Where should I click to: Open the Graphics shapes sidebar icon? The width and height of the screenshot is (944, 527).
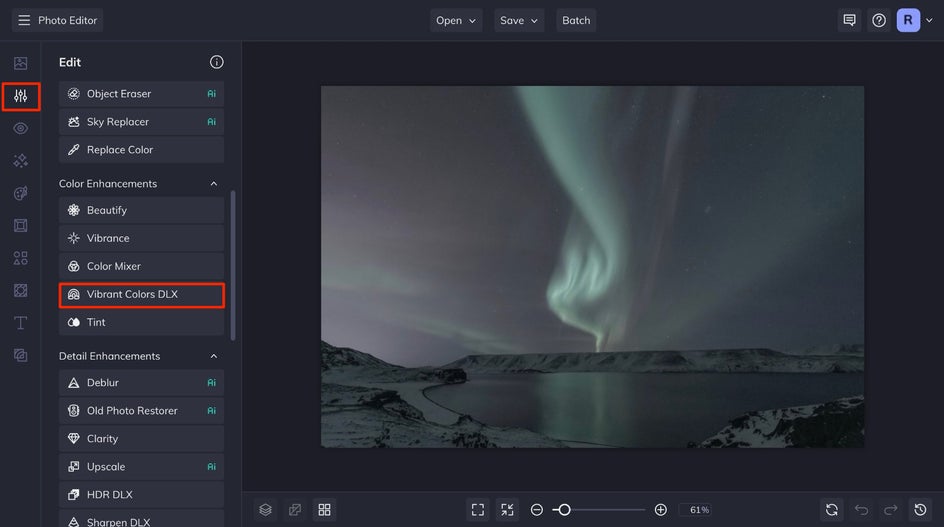point(20,258)
